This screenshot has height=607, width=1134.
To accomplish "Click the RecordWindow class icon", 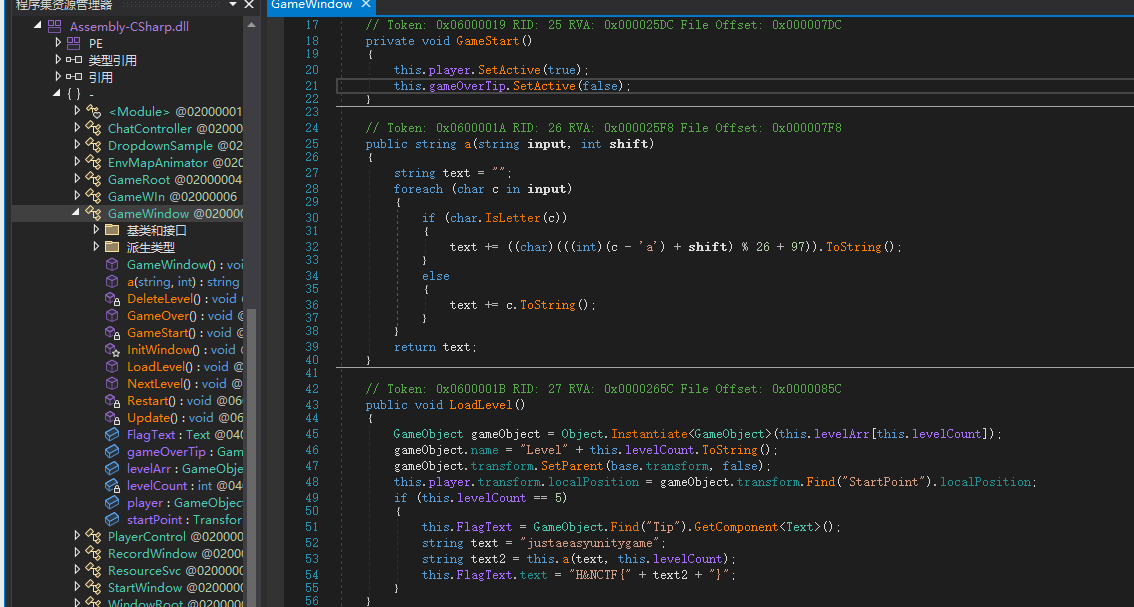I will (x=93, y=553).
